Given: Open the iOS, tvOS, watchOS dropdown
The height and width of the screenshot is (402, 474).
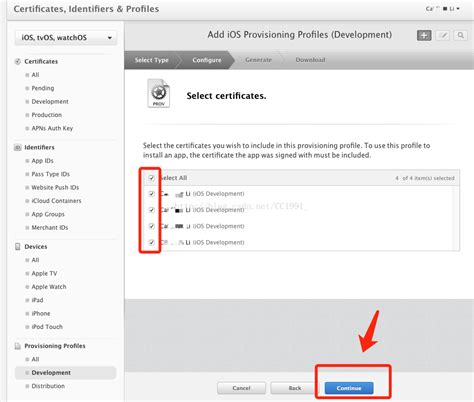Looking at the screenshot, I should [x=66, y=38].
